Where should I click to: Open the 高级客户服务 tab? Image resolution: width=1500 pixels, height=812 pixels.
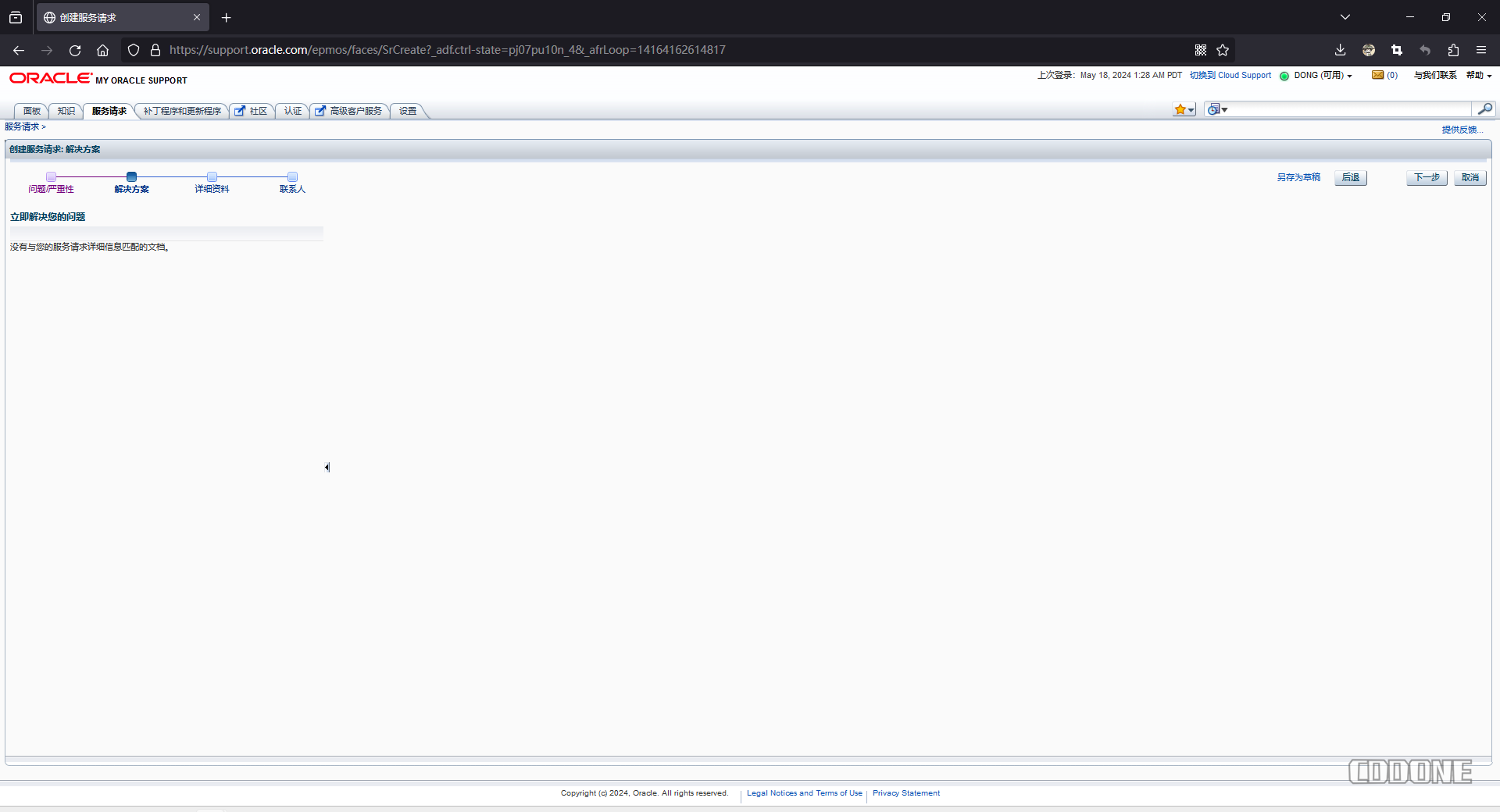point(349,111)
